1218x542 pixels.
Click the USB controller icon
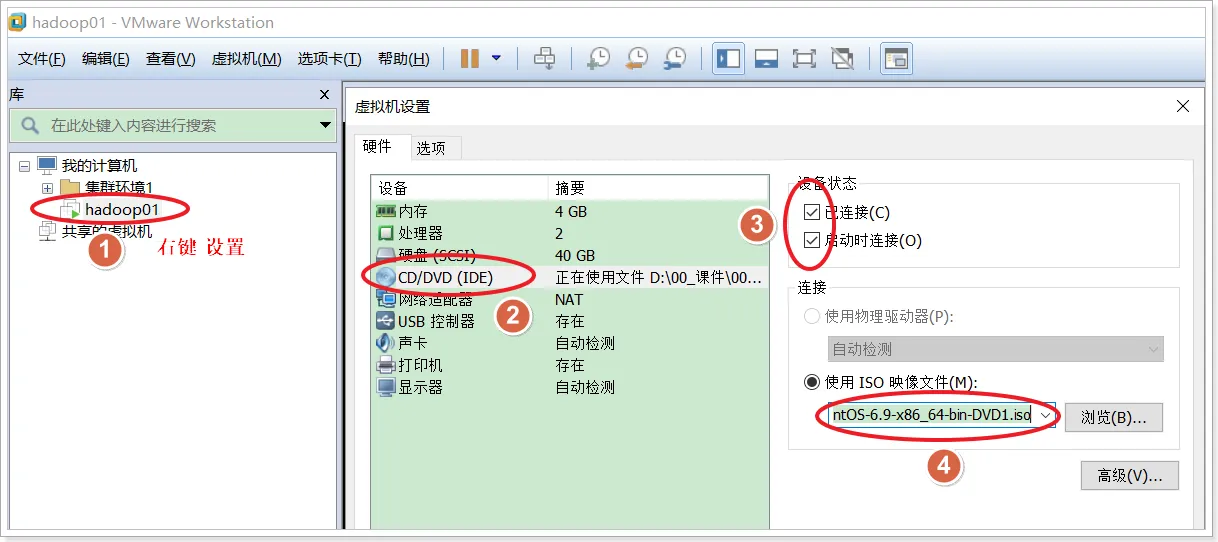pos(386,321)
